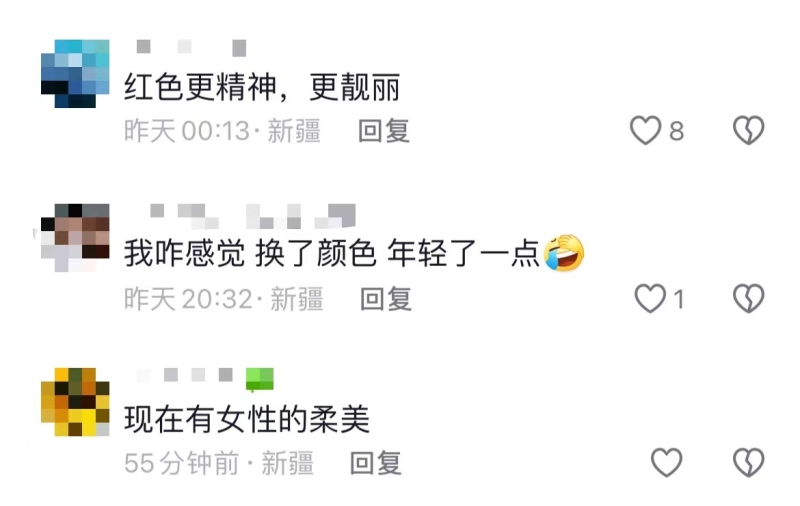Select the comment text 红色更精神，更靓丽
The height and width of the screenshot is (506, 800).
point(262,88)
